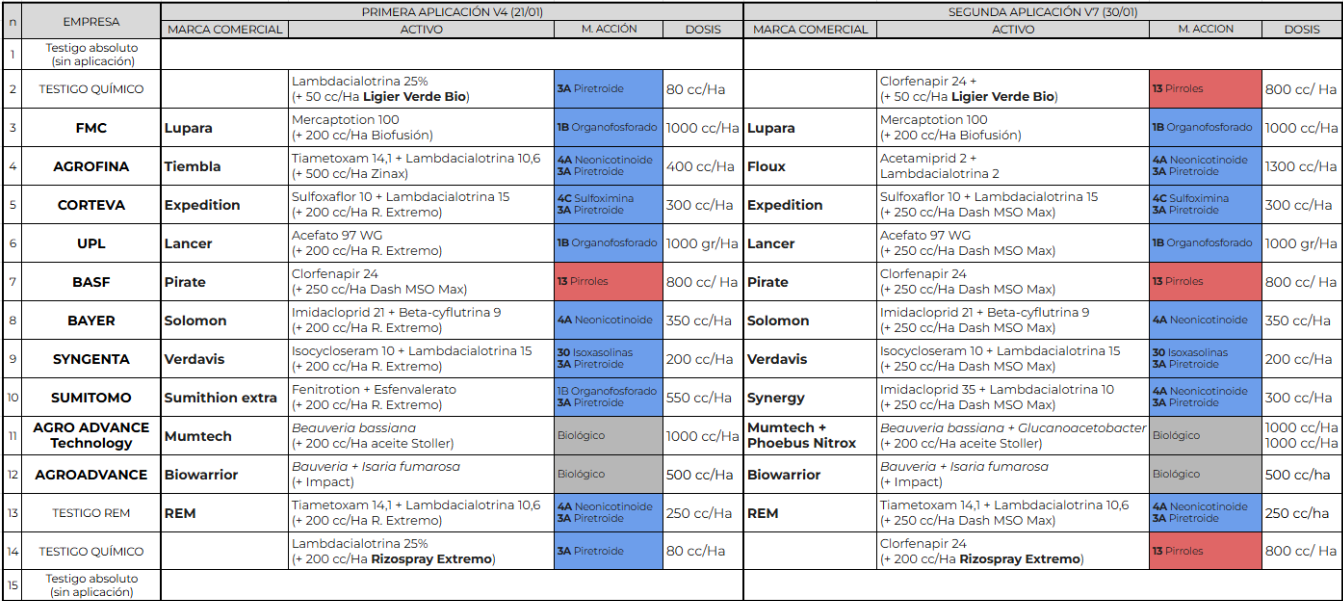The height and width of the screenshot is (601, 1343).
Task: Click the Synergy brand cell
Action: (x=810, y=398)
